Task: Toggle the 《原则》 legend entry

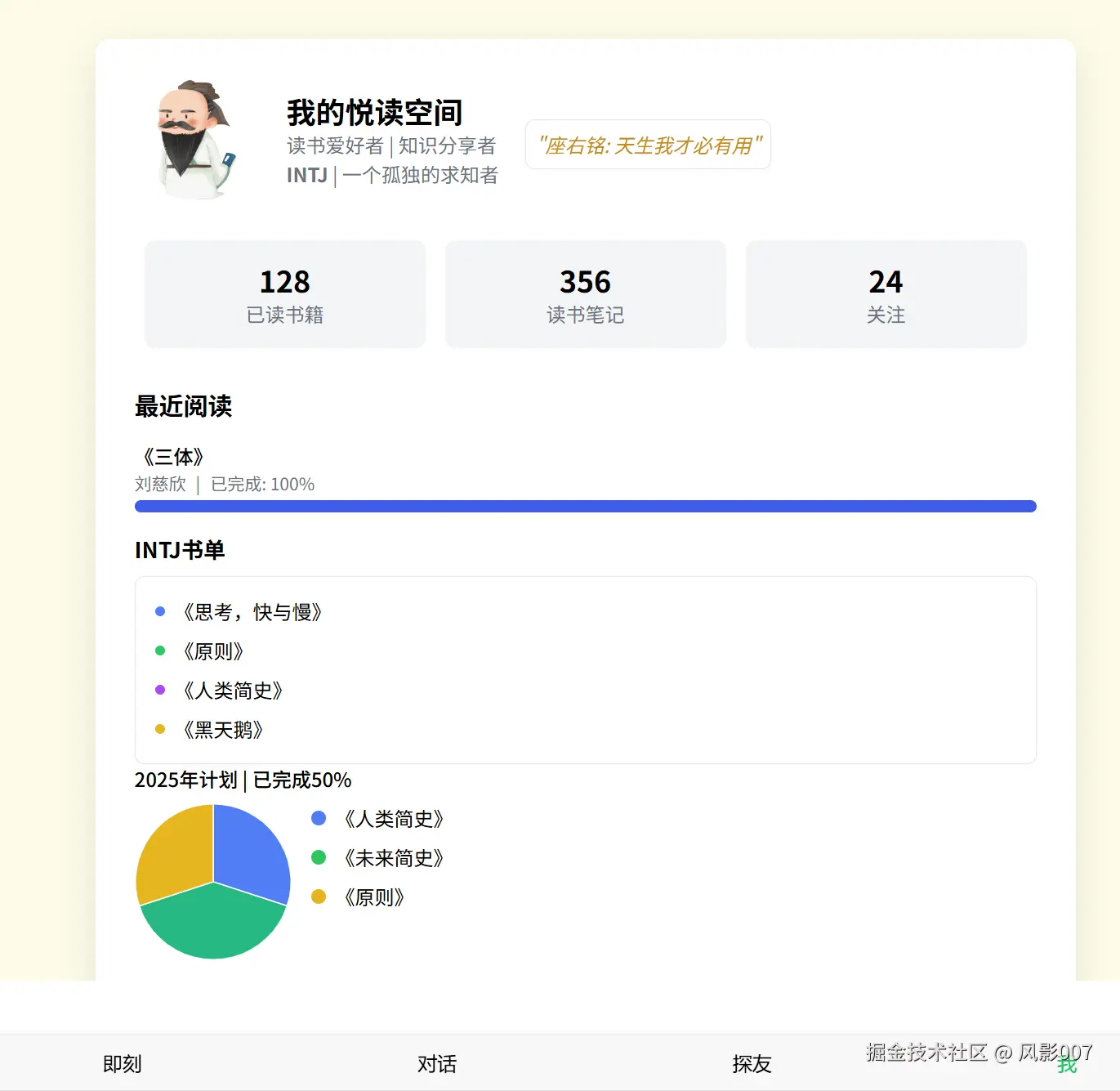Action: click(375, 896)
